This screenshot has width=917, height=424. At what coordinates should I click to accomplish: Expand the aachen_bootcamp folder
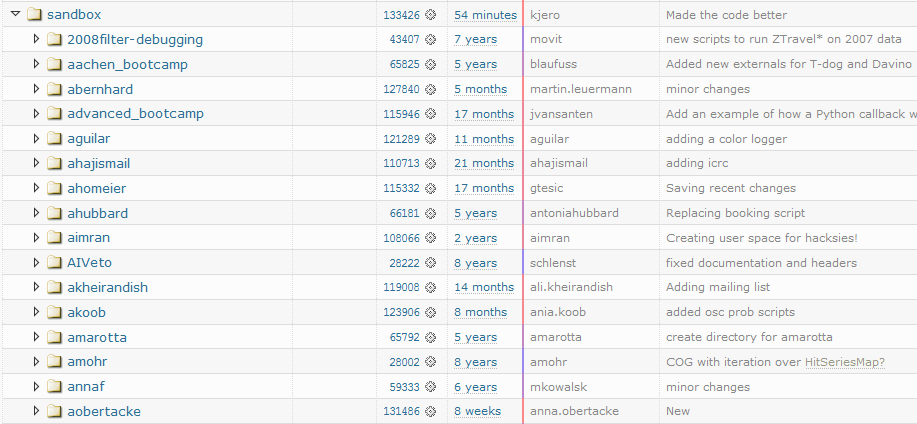(36, 64)
